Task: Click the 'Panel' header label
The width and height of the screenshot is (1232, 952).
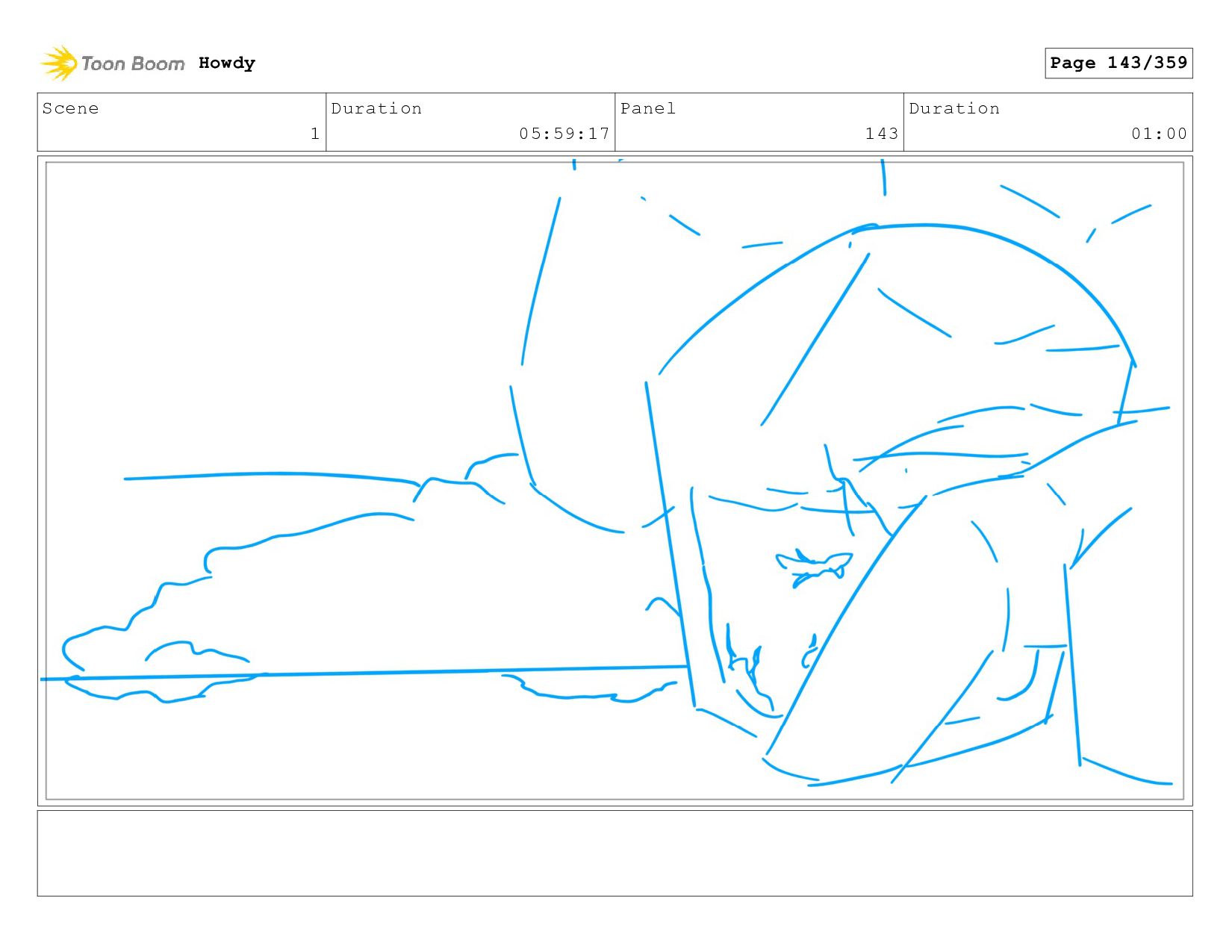Action: [x=648, y=108]
